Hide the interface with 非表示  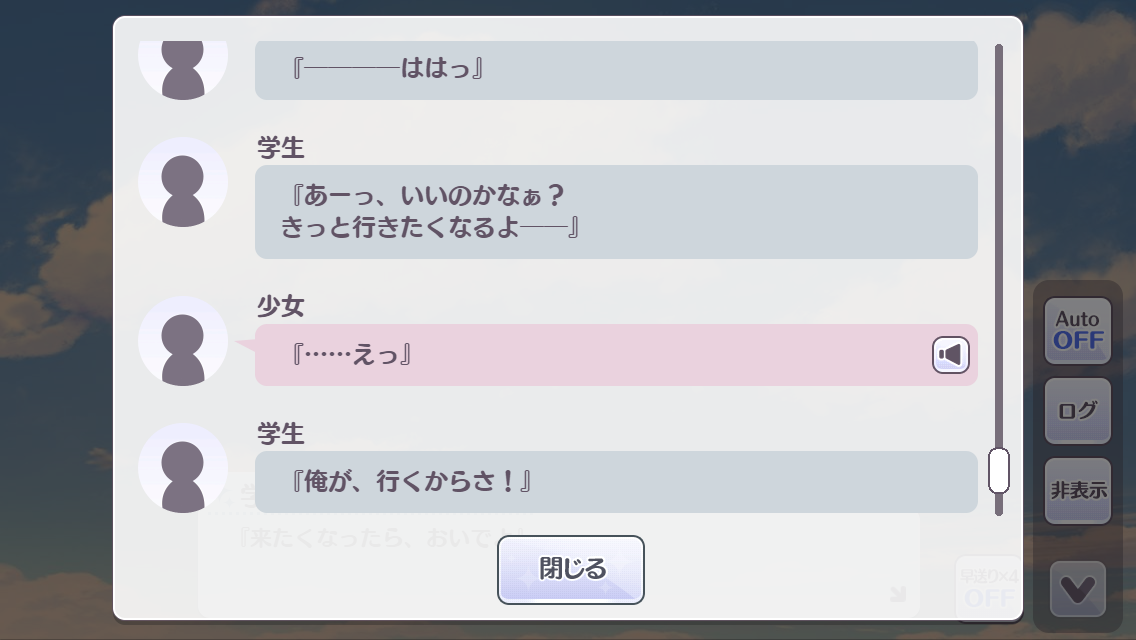[x=1077, y=491]
